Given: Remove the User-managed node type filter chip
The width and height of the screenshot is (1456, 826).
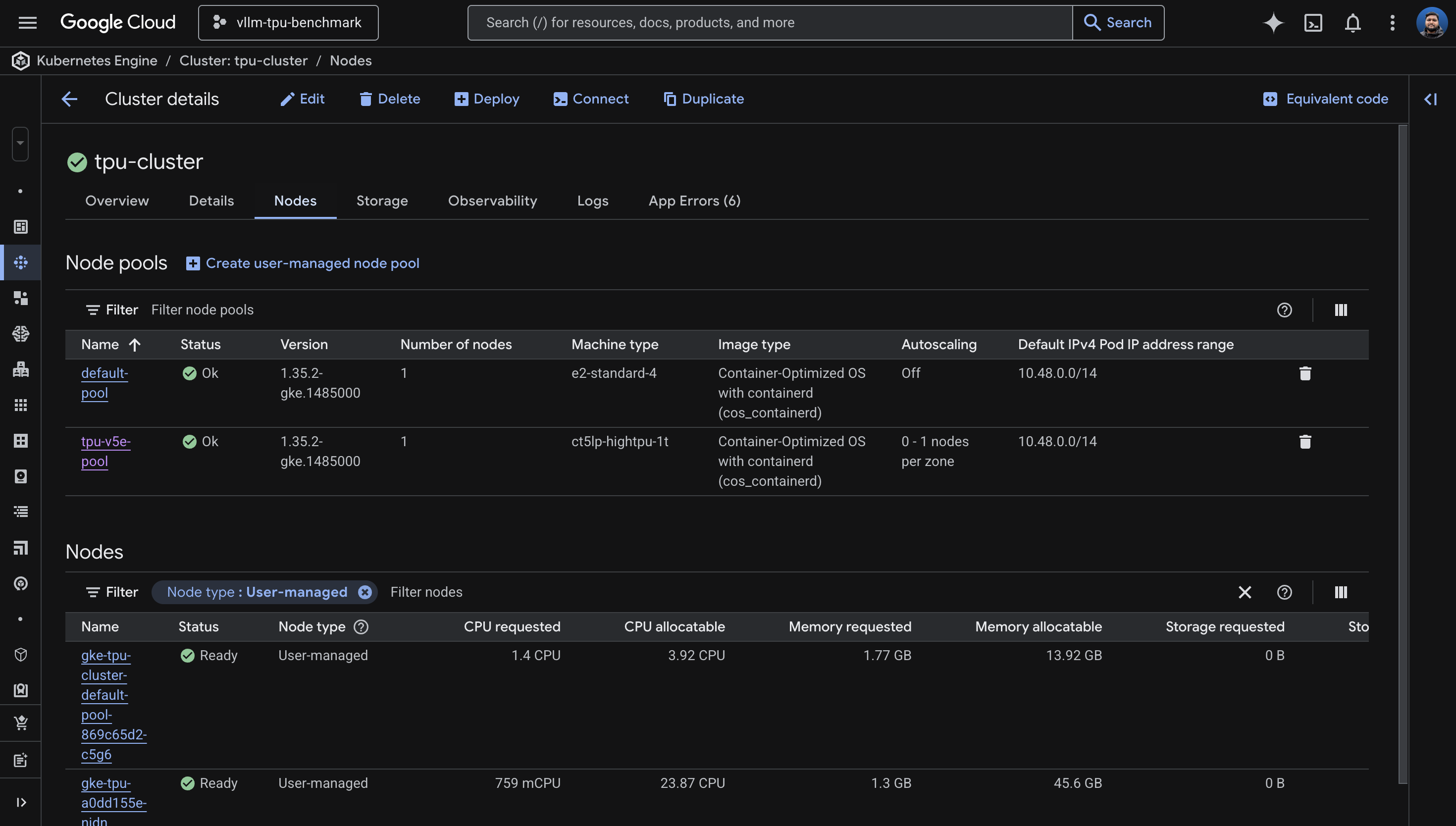Looking at the screenshot, I should tap(365, 592).
